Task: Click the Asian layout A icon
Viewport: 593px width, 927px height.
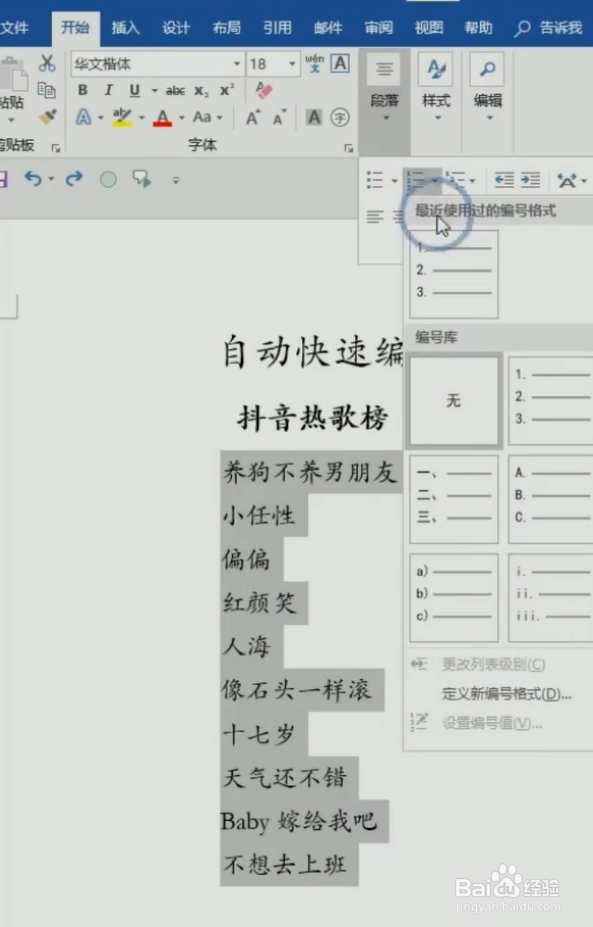Action: 567,180
